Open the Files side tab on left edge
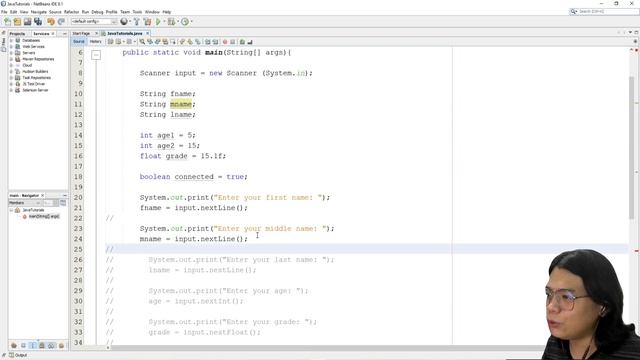This screenshot has height=360, width=640. 4,42
